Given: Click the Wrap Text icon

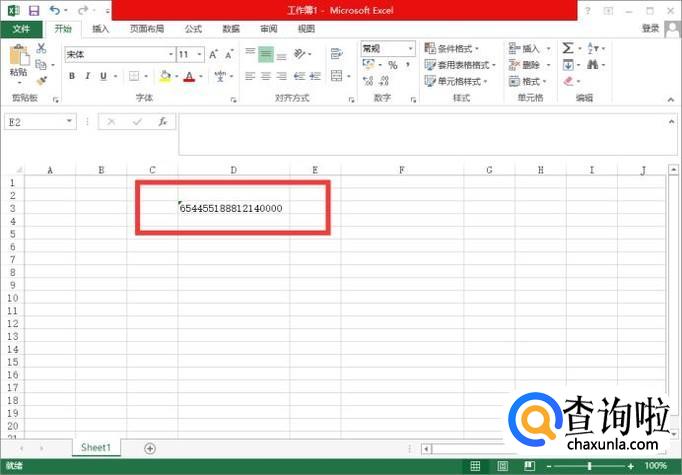Looking at the screenshot, I should click(x=336, y=54).
